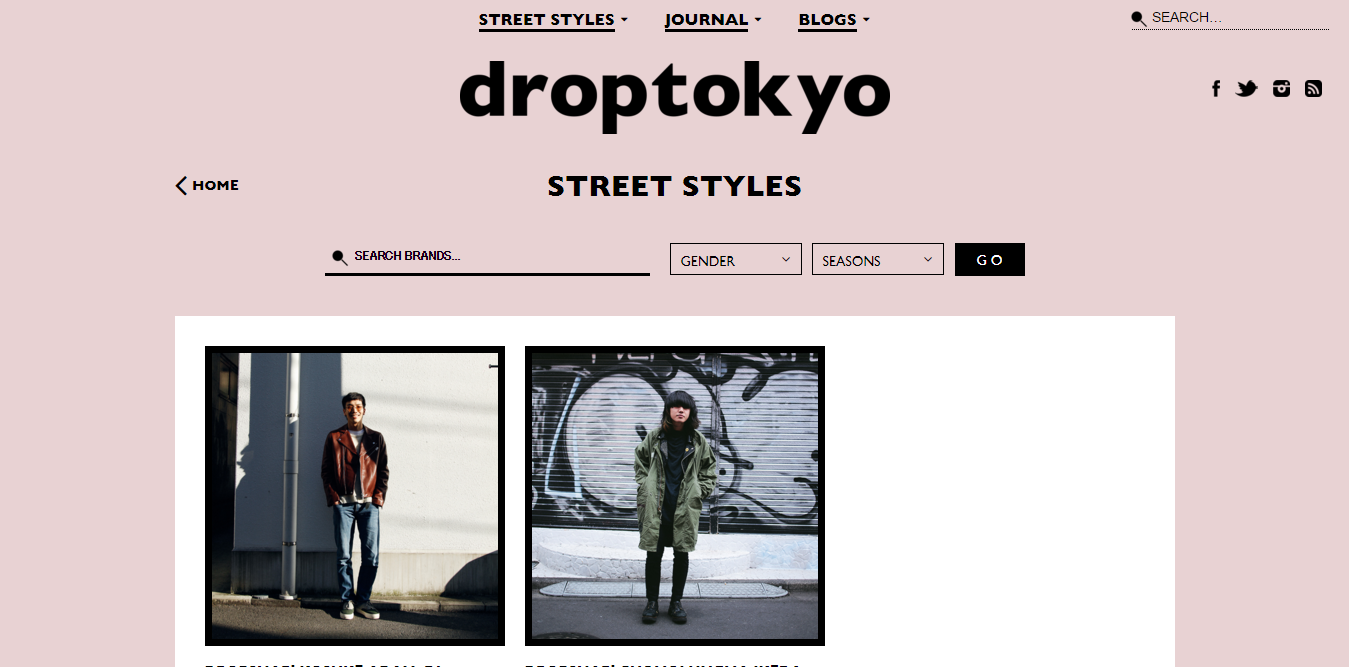The width and height of the screenshot is (1349, 667).
Task: Open the Street Styles menu arrow
Action: 624,20
